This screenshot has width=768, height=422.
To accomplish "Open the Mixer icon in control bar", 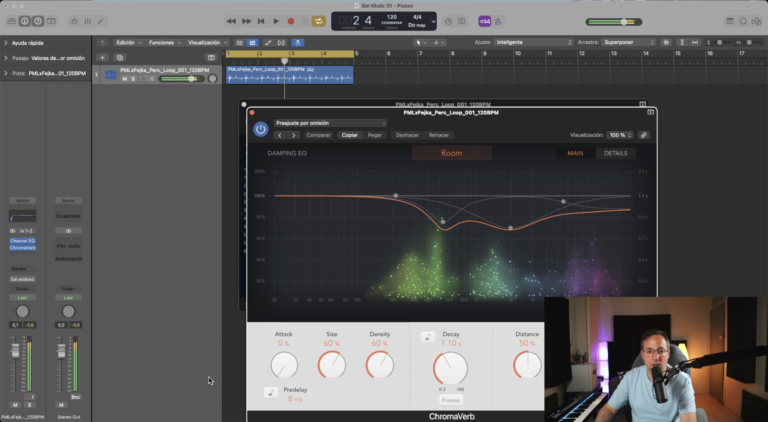I will [87, 22].
